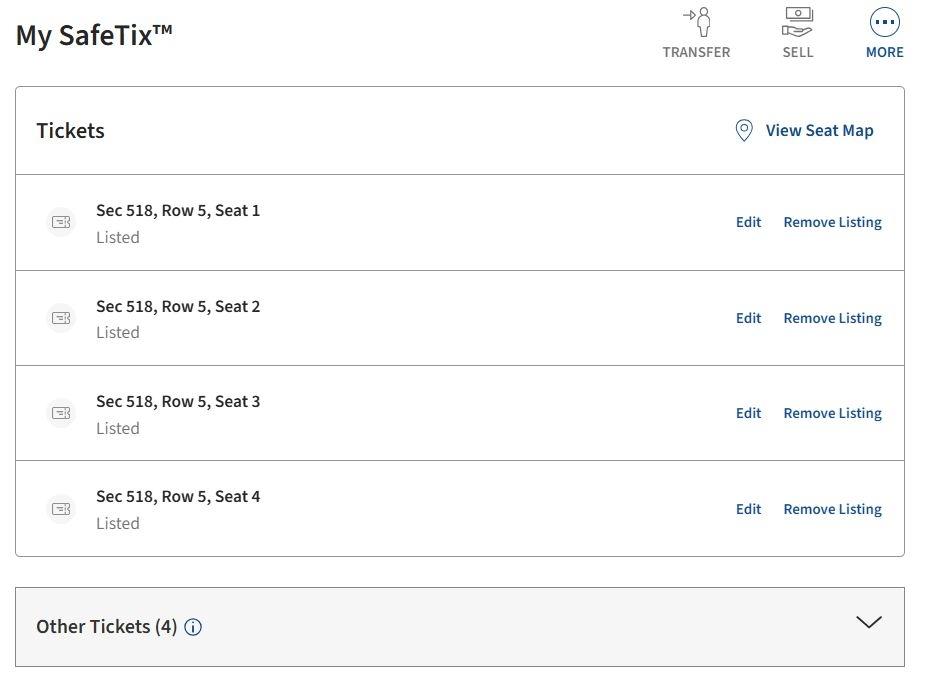Expand the Other Tickets section chevron
The width and height of the screenshot is (937, 685).
point(869,623)
